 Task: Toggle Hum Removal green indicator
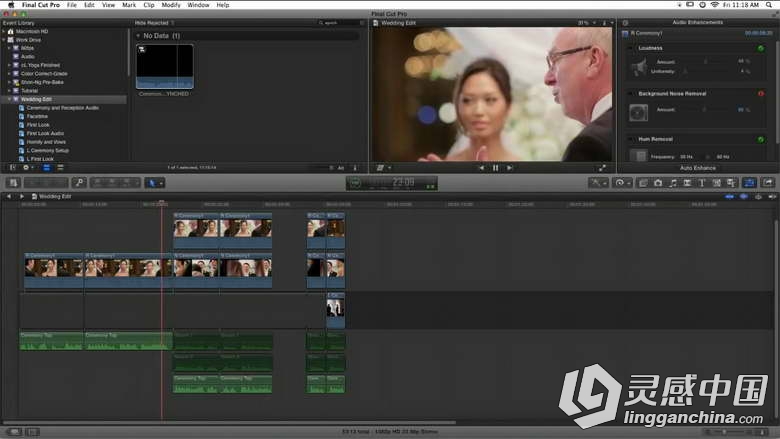pyautogui.click(x=761, y=140)
